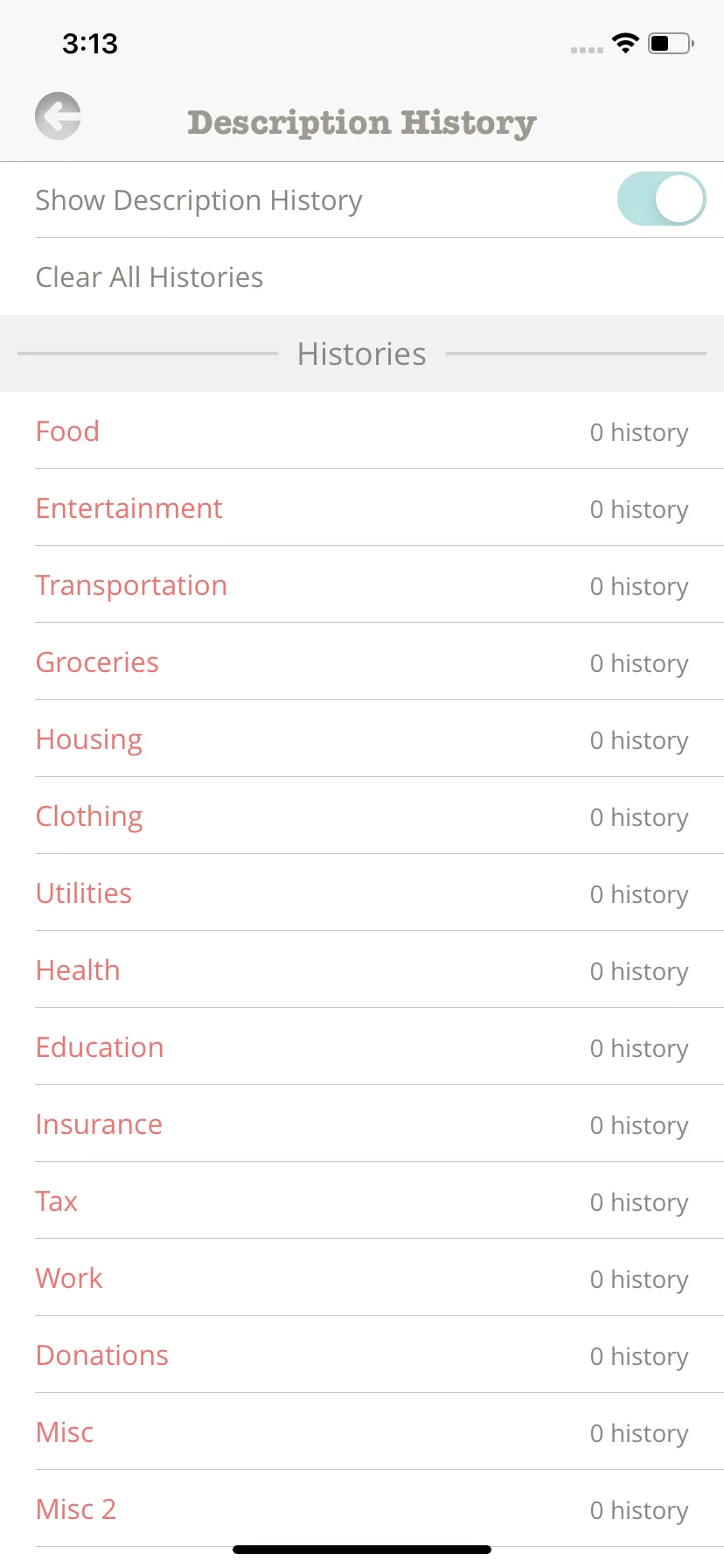Tap the Tax category

362,1200
